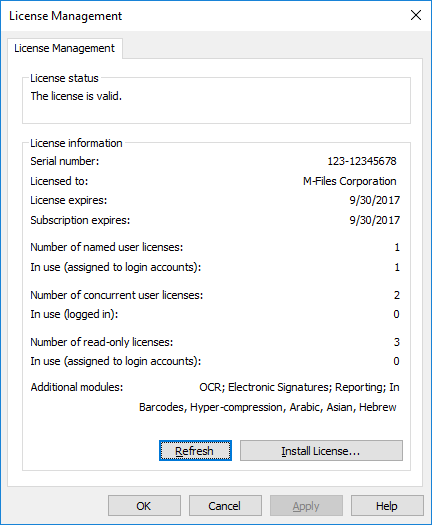The width and height of the screenshot is (432, 525).
Task: Click the Number of named user licenses label
Action: tap(107, 247)
